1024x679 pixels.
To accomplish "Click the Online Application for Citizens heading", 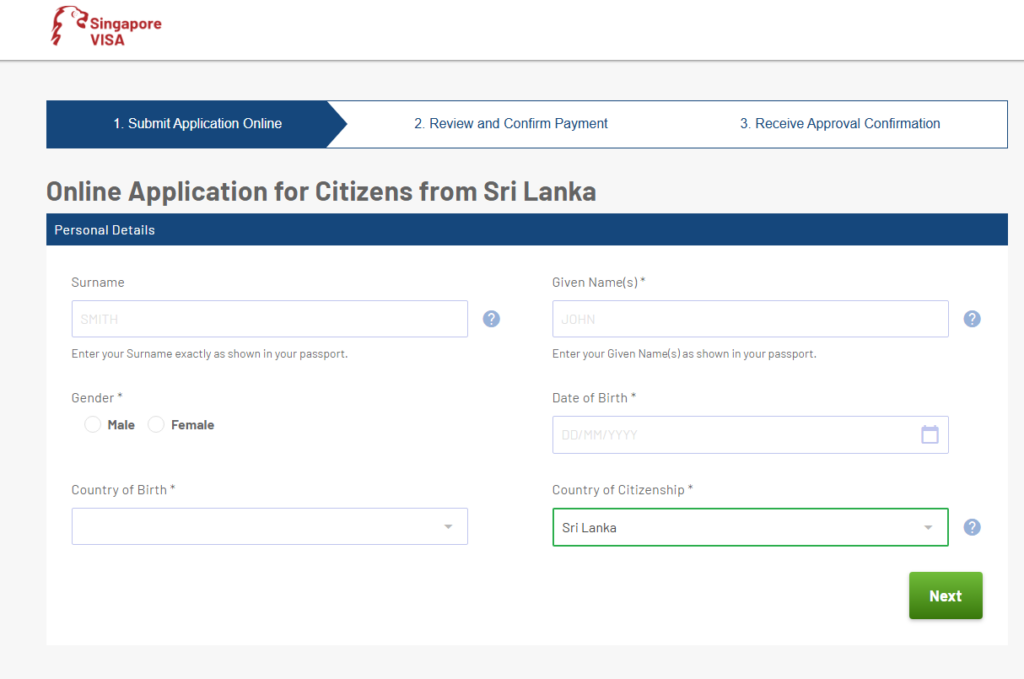I will [x=321, y=191].
